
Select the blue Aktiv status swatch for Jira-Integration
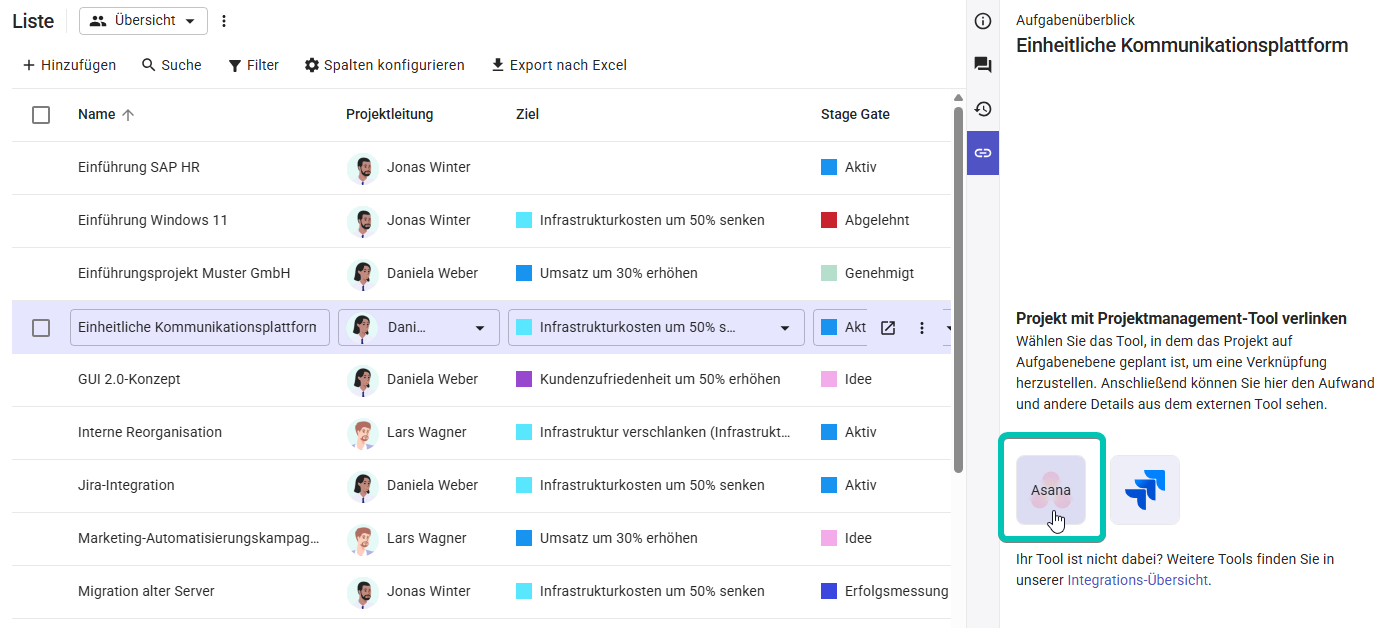tap(829, 485)
